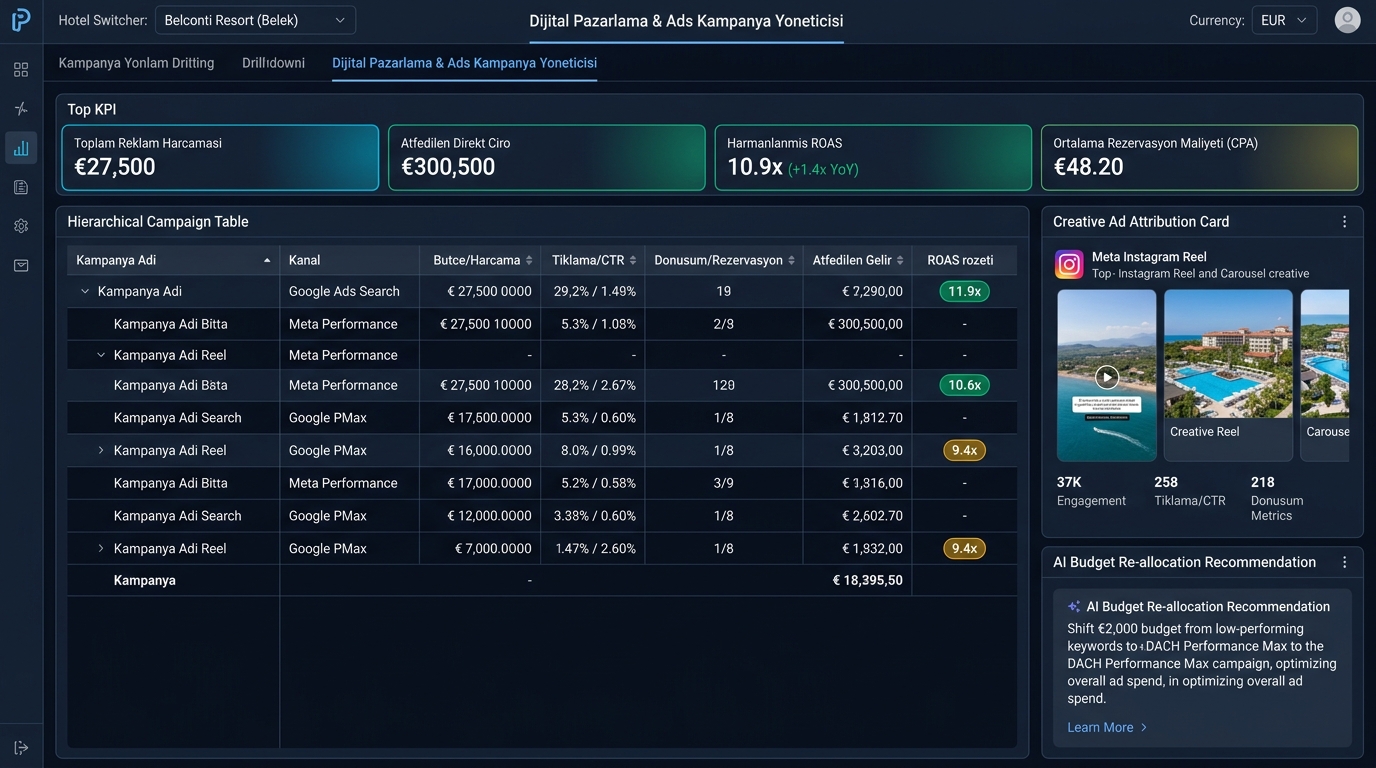
Task: Sort table by Butce/Harcama sort icon
Action: click(529, 261)
